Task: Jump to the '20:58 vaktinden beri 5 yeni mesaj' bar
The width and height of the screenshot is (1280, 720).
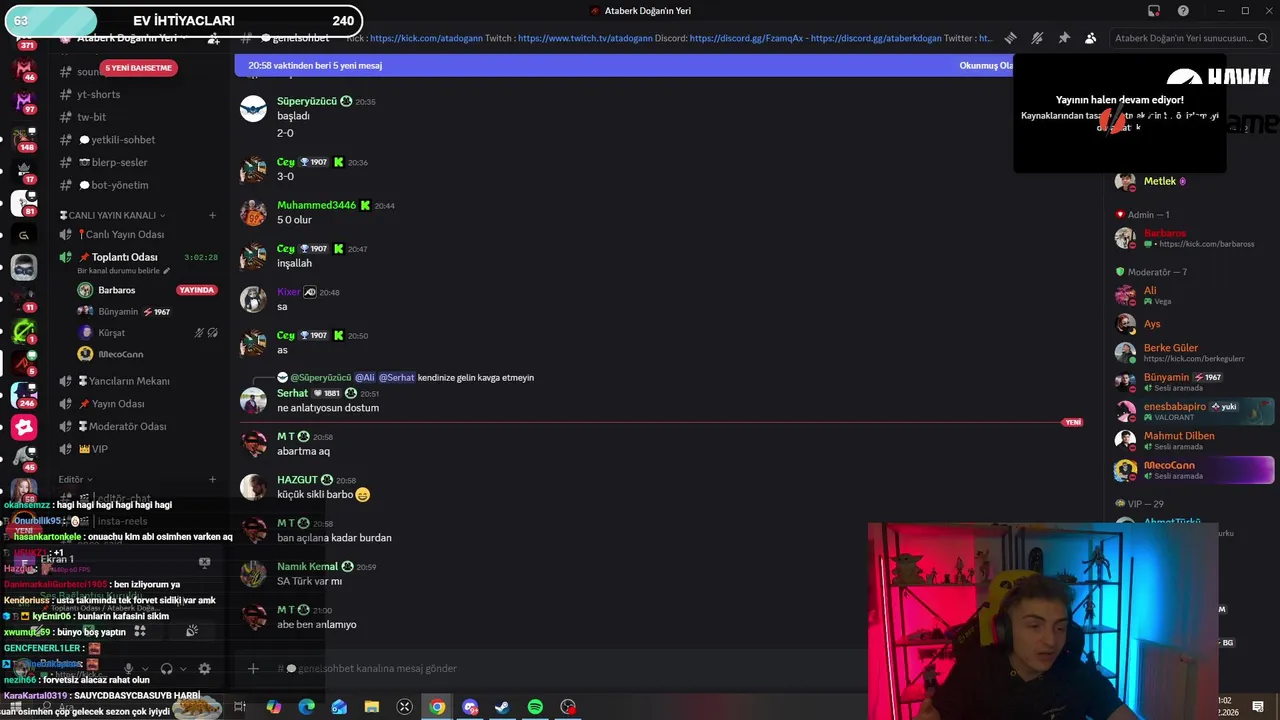Action: pyautogui.click(x=624, y=66)
